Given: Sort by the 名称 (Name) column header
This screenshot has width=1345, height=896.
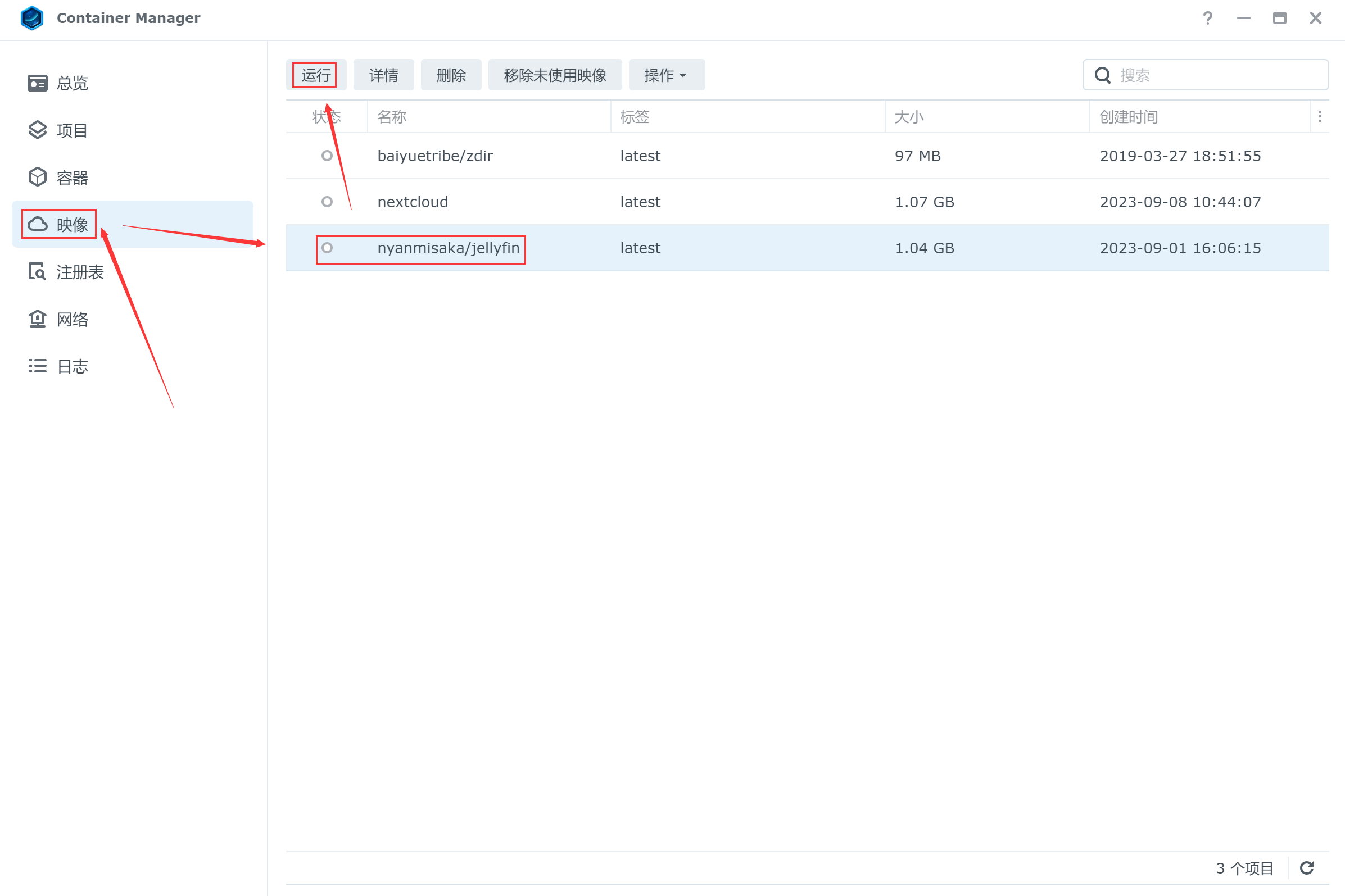Looking at the screenshot, I should point(392,117).
